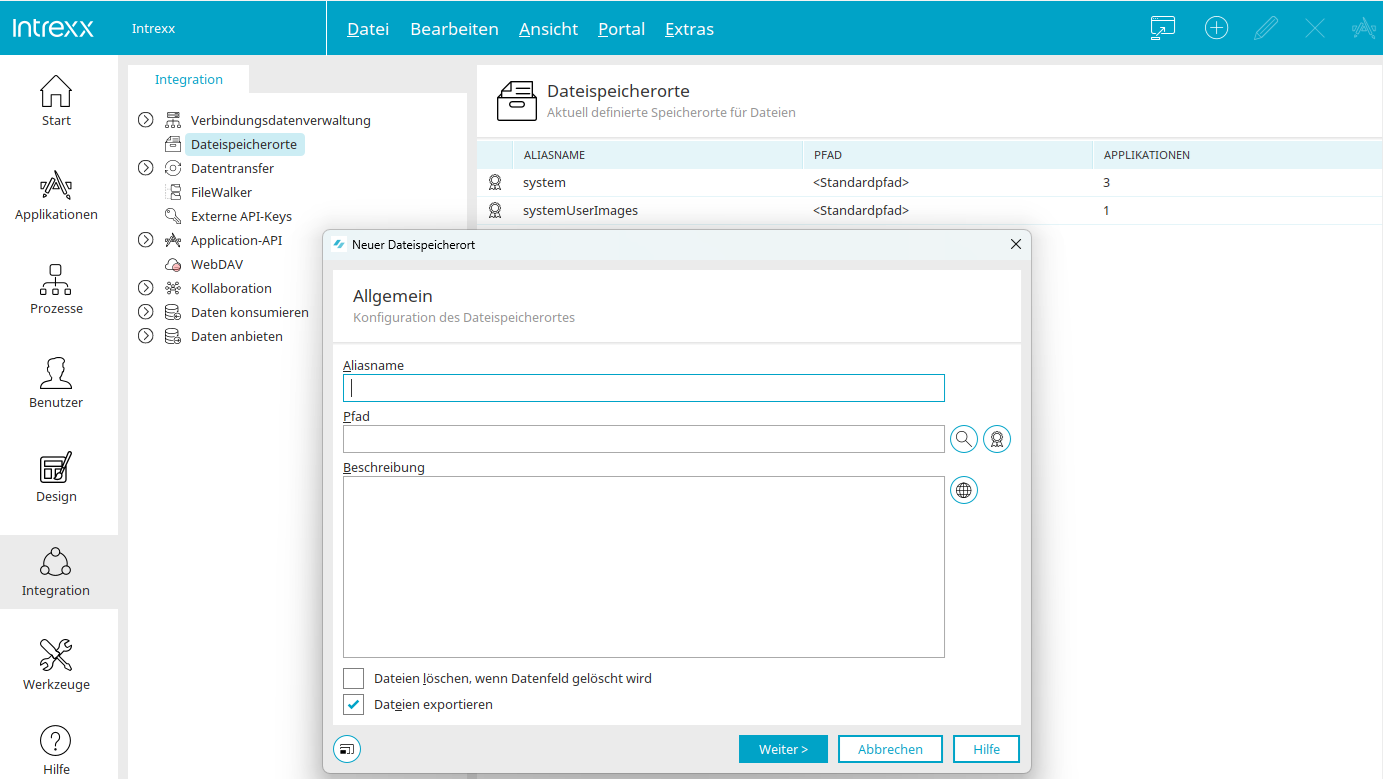
Task: Open the Design module
Action: (56, 478)
